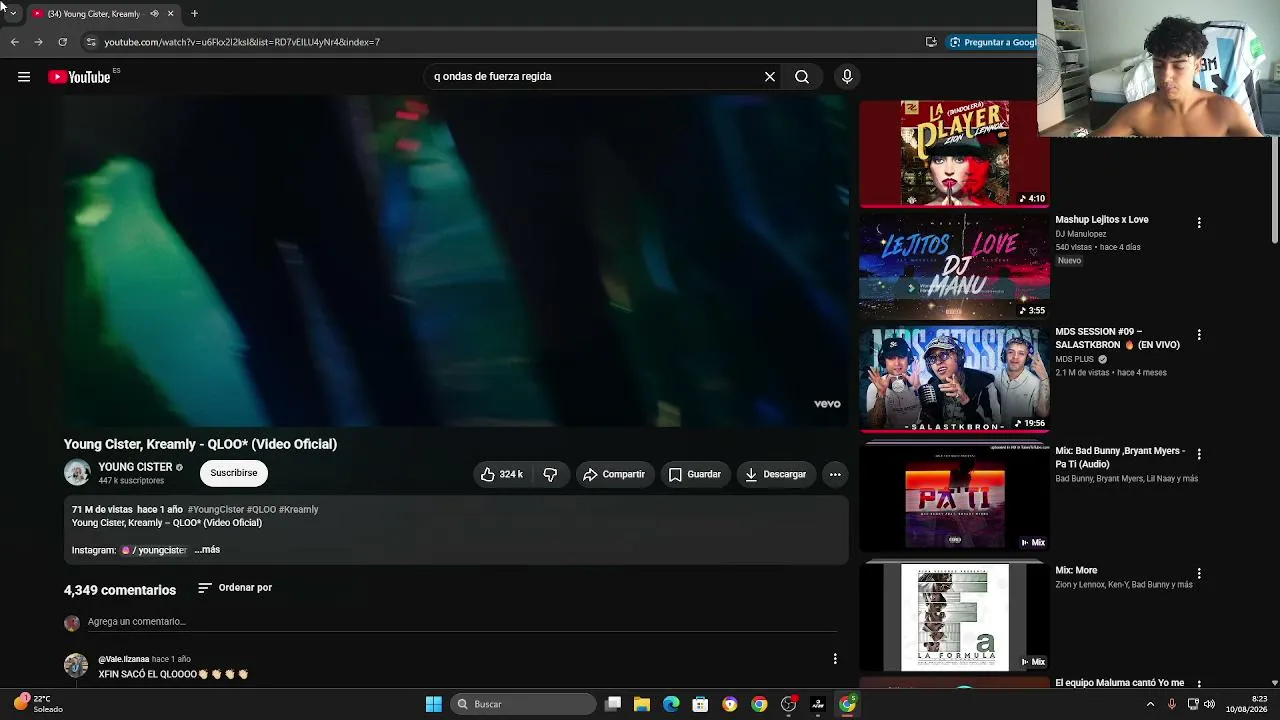Click the magnifying glass search button
Image resolution: width=1280 pixels, height=720 pixels.
pos(802,77)
